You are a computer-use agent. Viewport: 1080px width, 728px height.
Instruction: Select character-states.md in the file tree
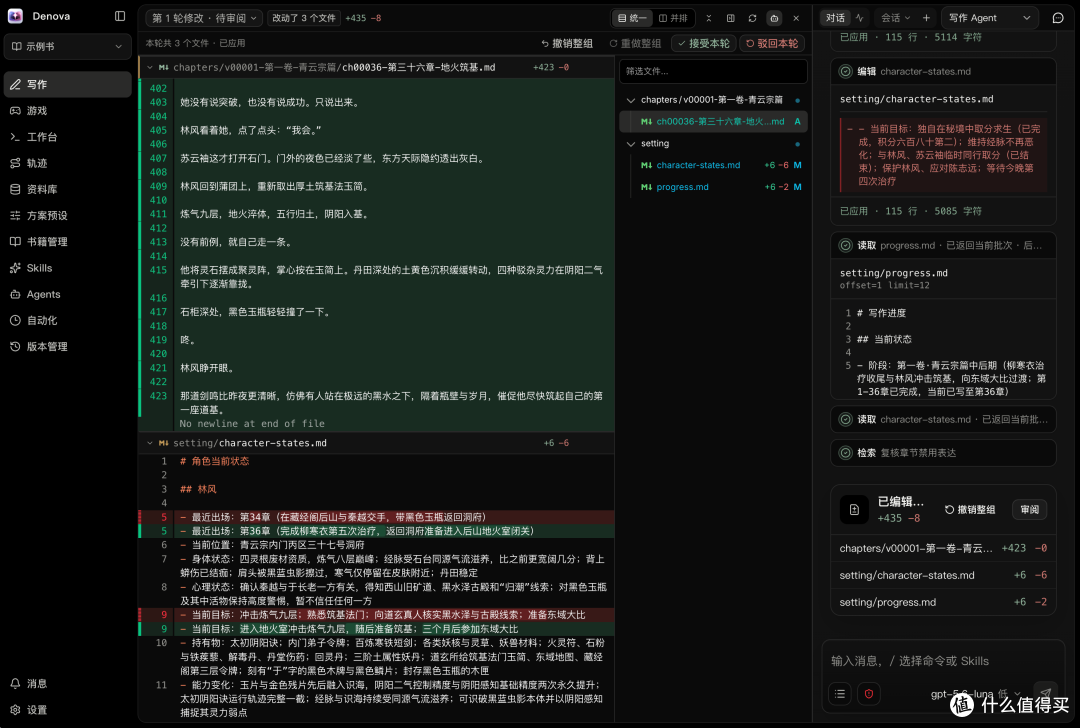pyautogui.click(x=713, y=165)
